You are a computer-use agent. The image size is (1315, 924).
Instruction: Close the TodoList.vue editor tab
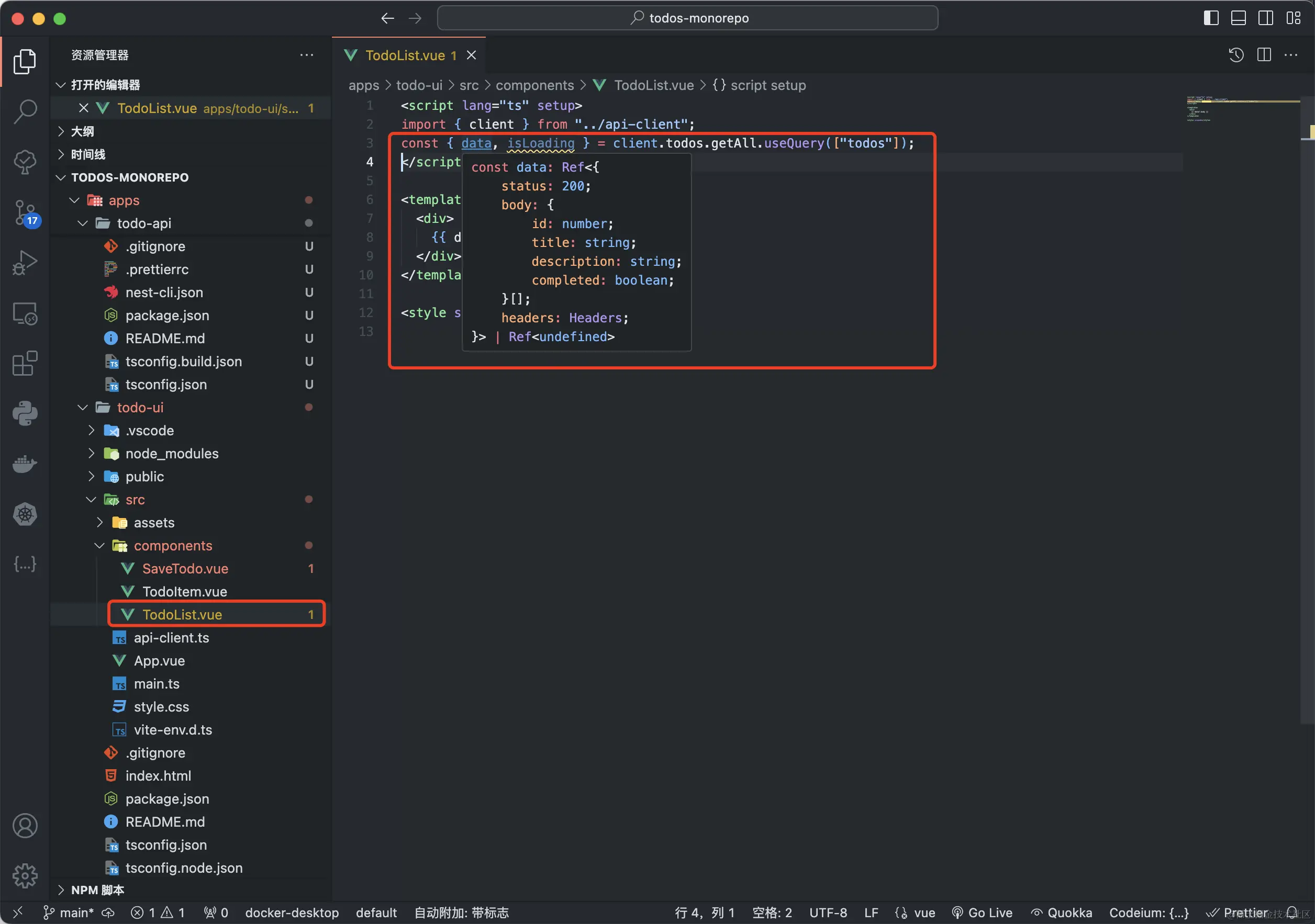tap(471, 55)
